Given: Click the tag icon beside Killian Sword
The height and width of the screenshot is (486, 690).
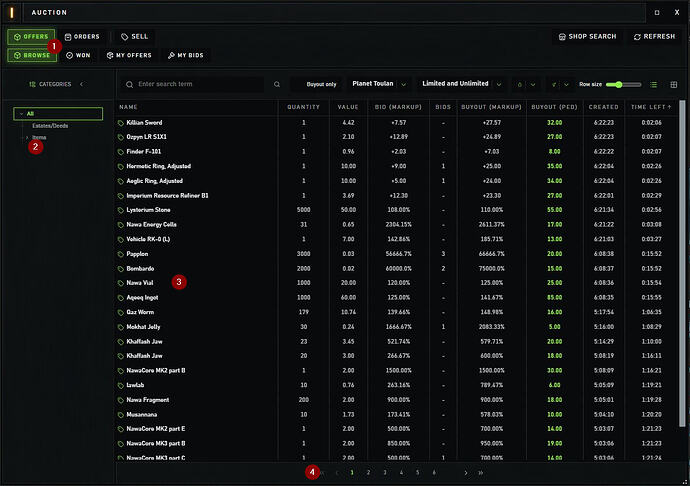Looking at the screenshot, I should click(x=121, y=123).
